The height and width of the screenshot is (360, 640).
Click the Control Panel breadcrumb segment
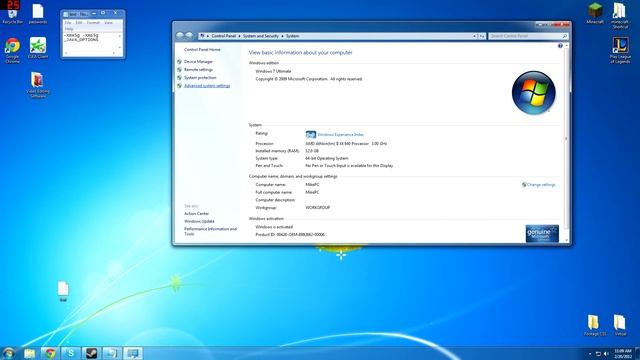pyautogui.click(x=223, y=36)
